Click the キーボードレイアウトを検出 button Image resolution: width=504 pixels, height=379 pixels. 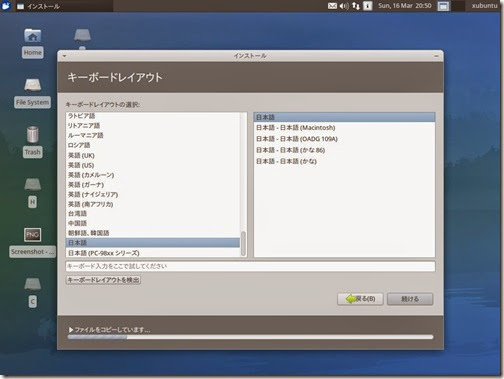tap(103, 280)
